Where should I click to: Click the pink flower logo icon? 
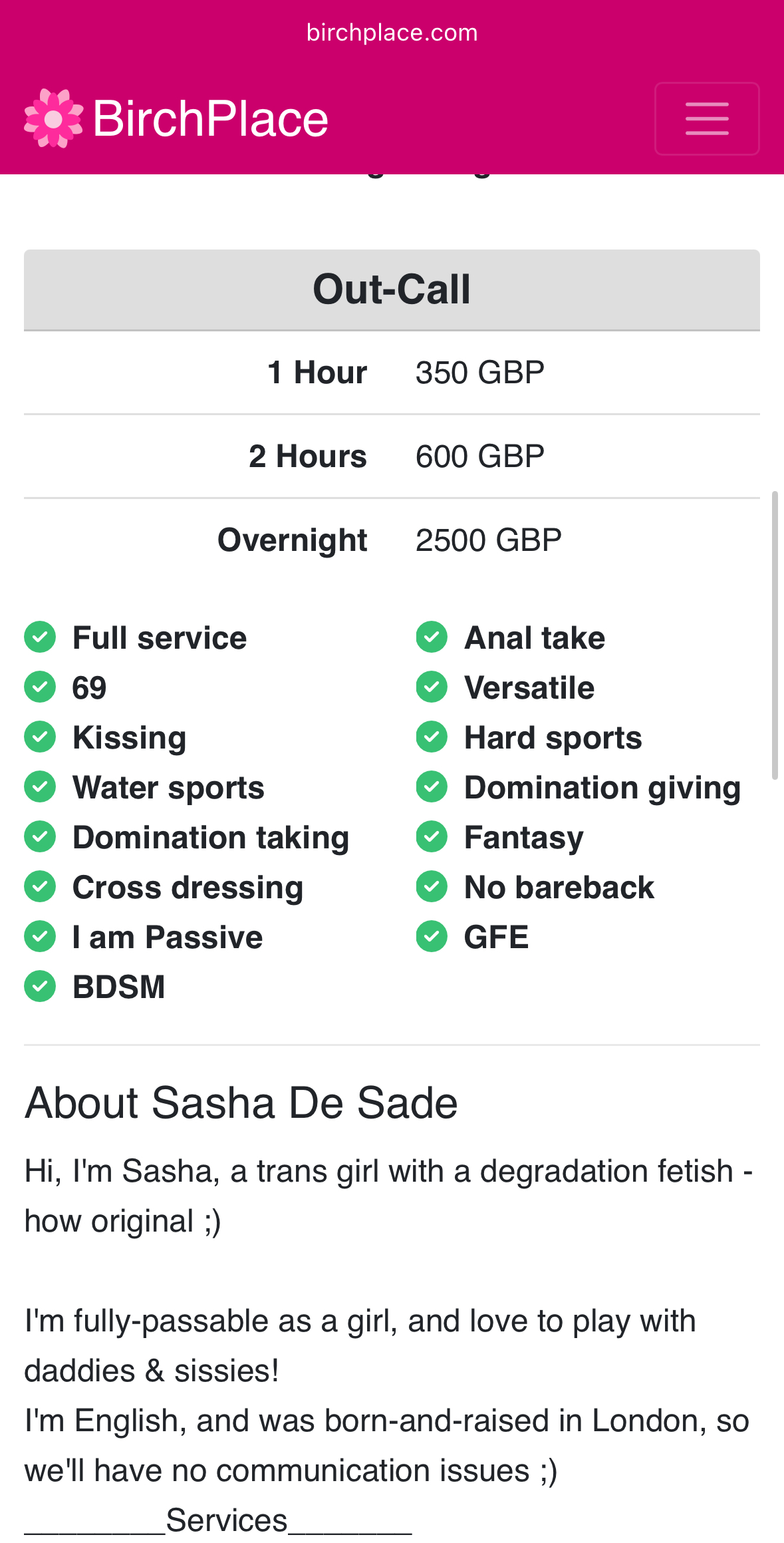[53, 118]
